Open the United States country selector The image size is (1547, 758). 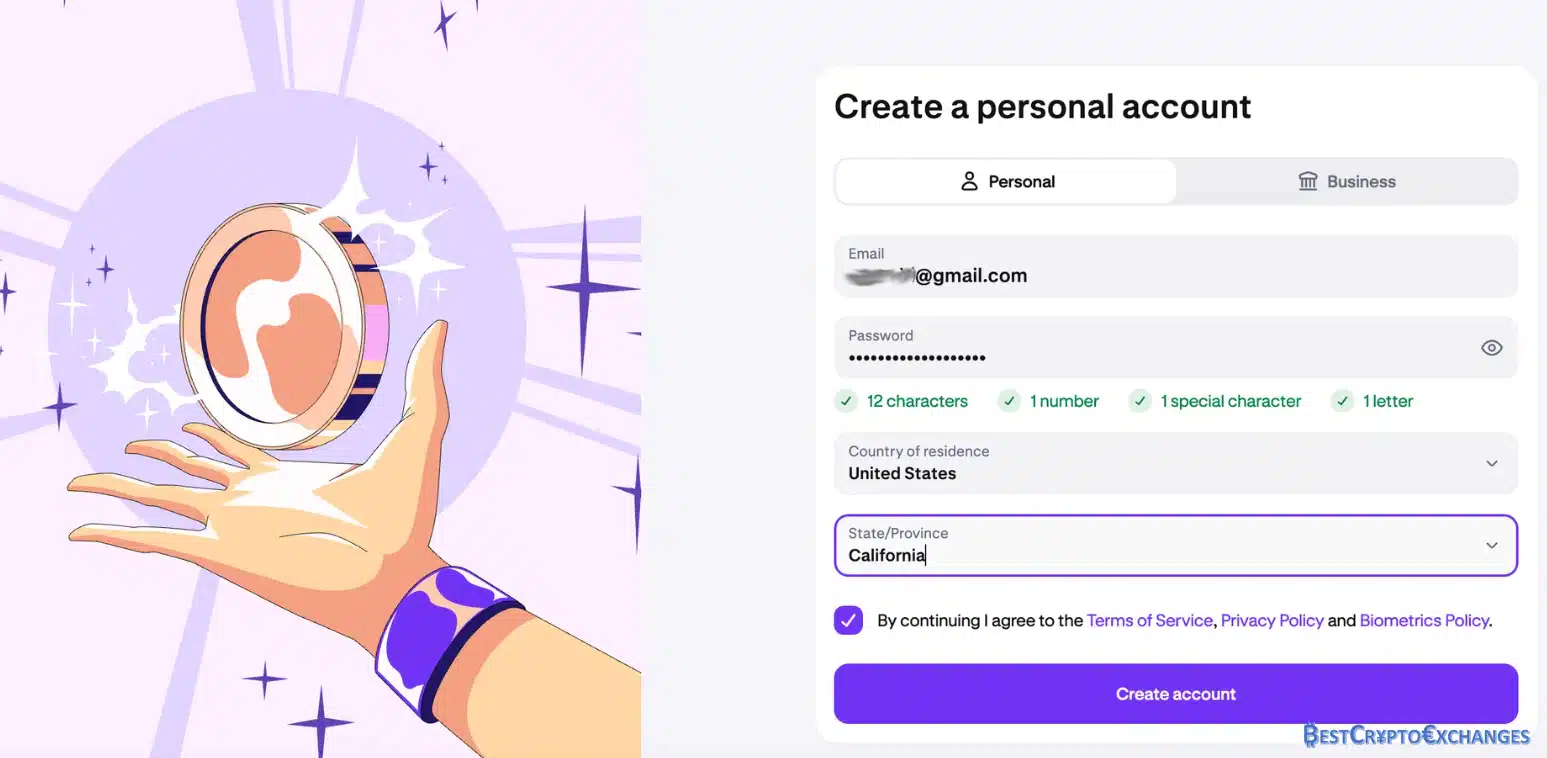coord(1176,463)
